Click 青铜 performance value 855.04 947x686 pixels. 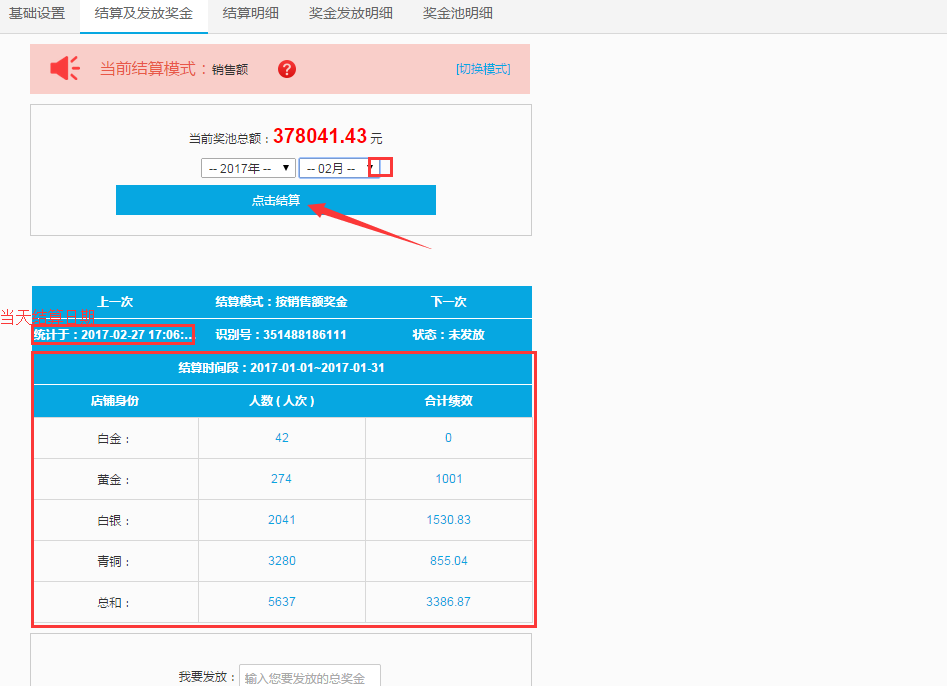click(x=449, y=561)
